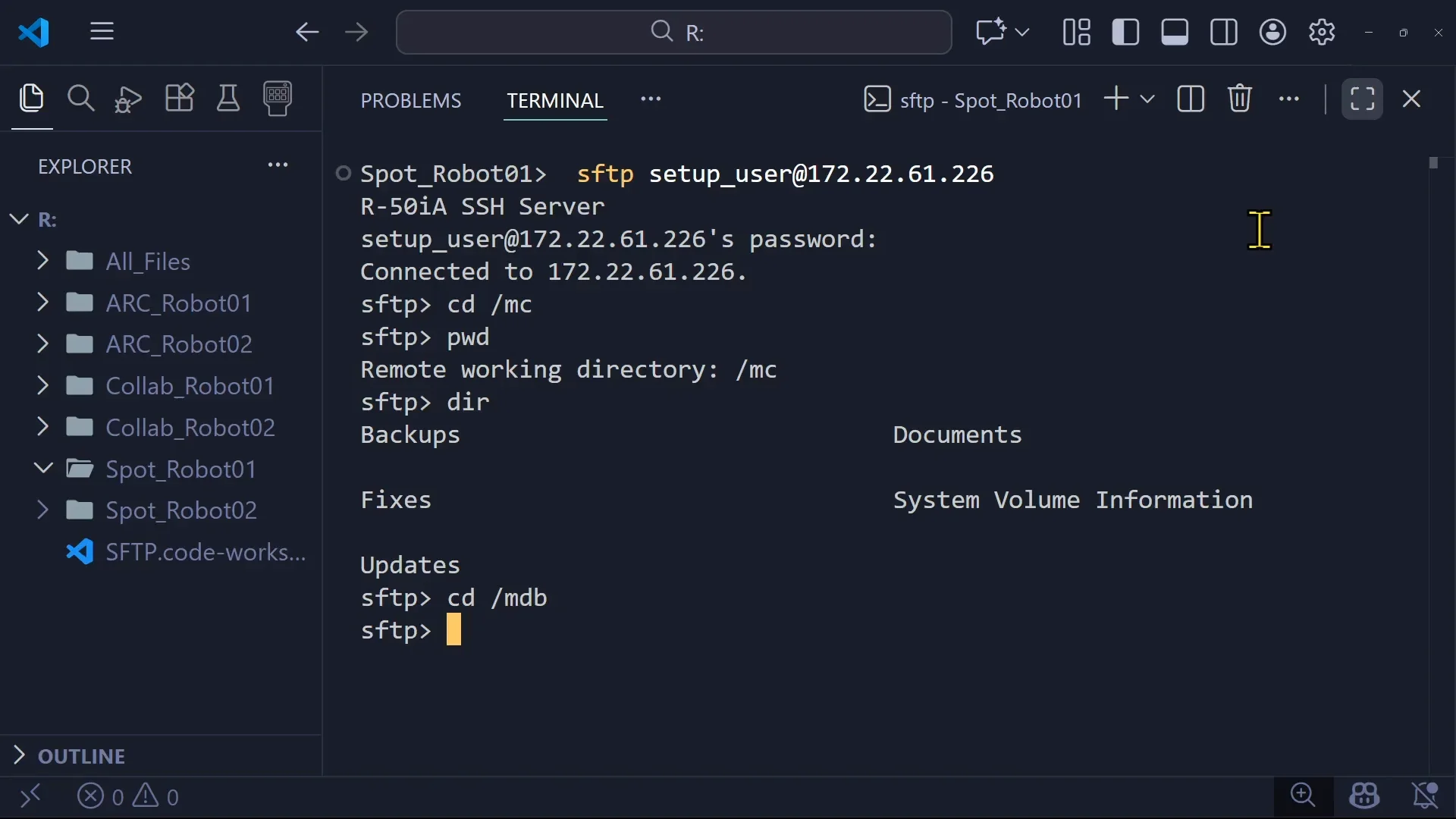Click the search box showing R:

tap(673, 32)
